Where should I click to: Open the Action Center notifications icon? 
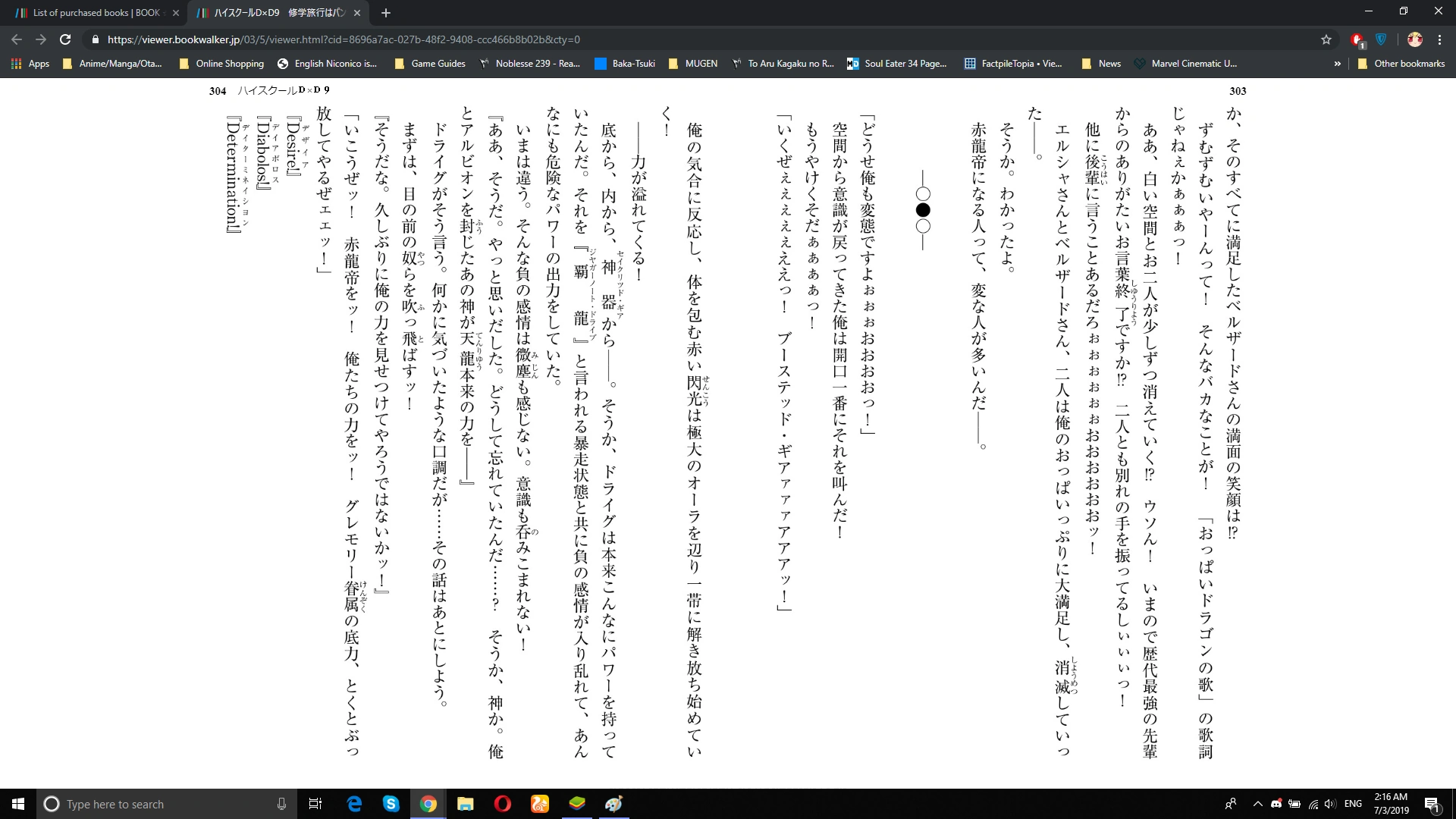1432,804
